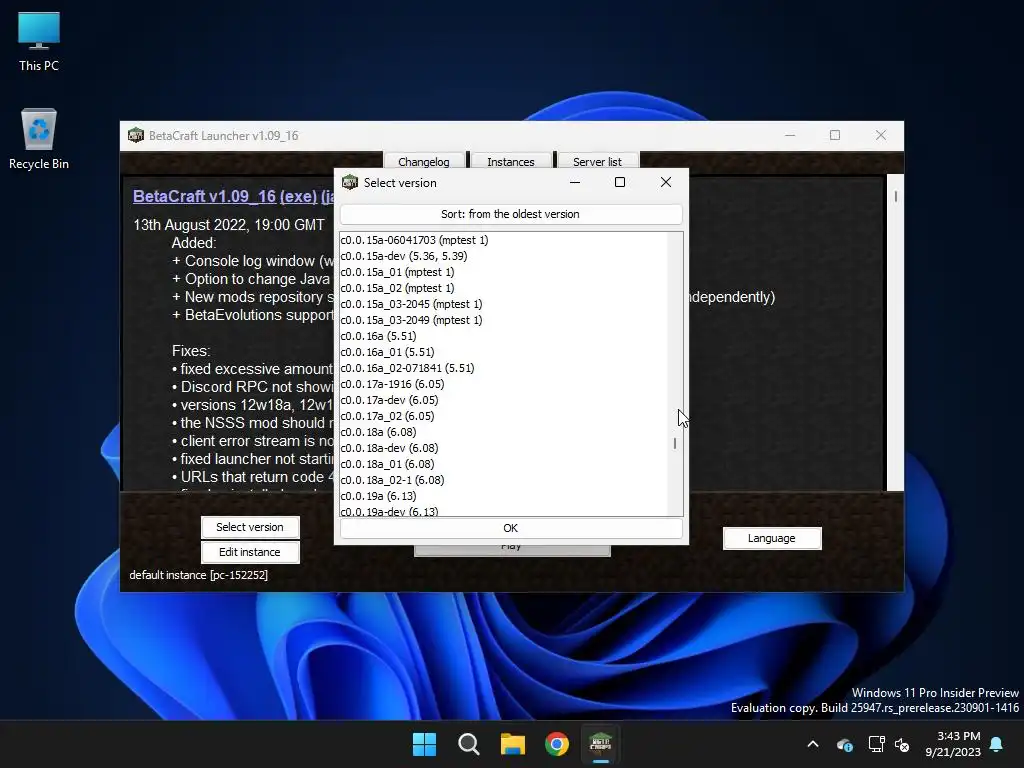Minimize the Select version dialog

pos(575,182)
